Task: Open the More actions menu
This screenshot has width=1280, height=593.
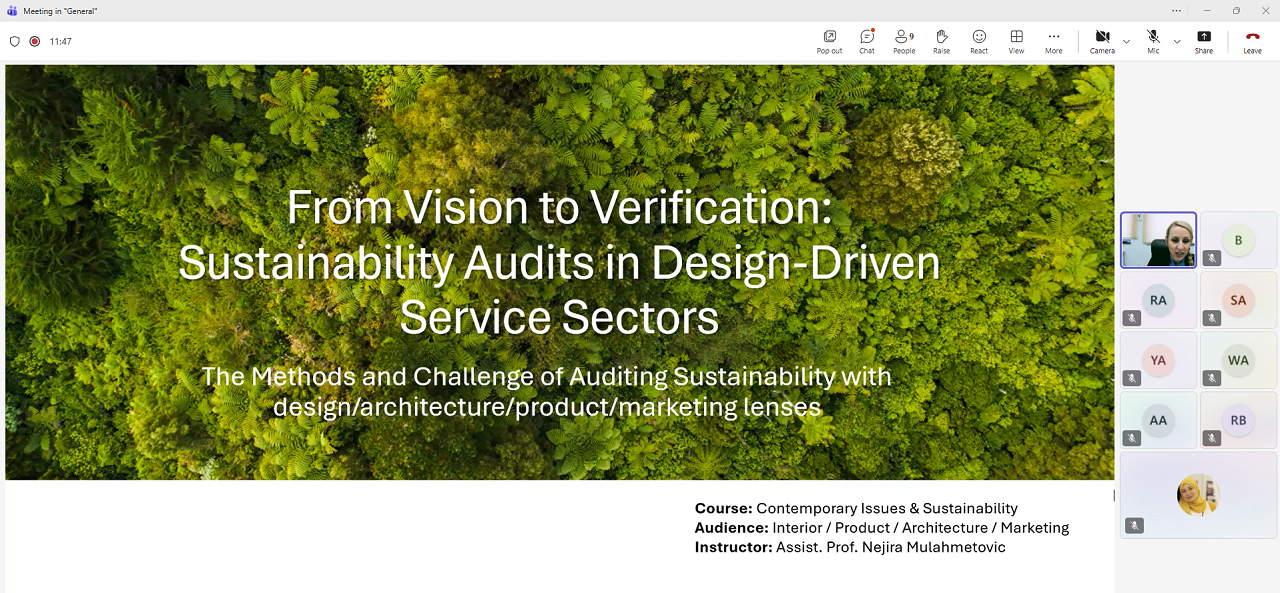Action: [1054, 41]
